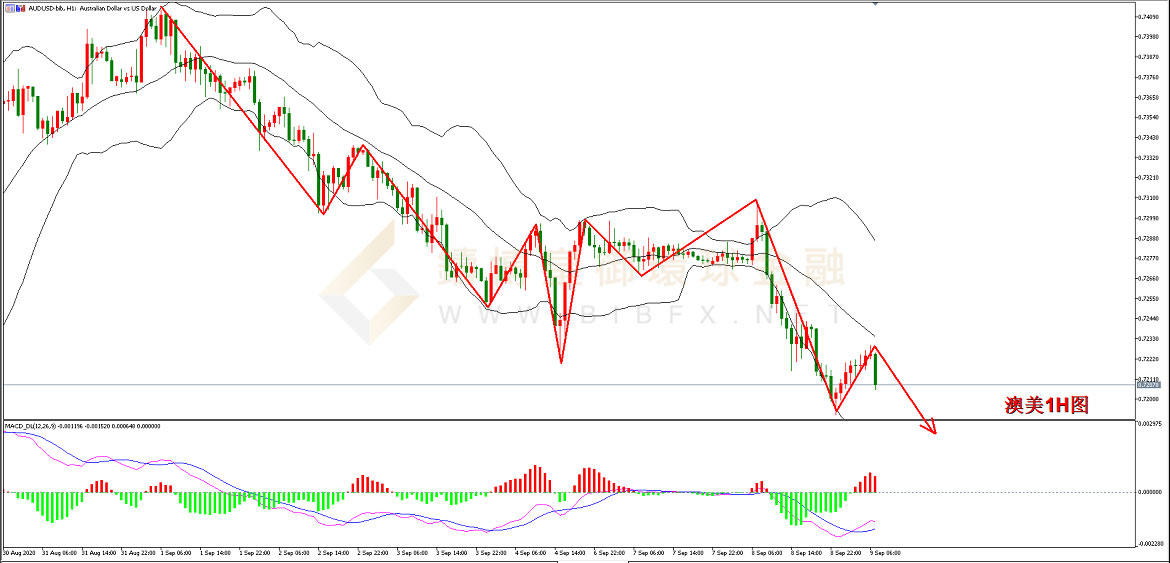The image size is (1170, 563).
Task: Click the chart peak at red trendline start
Action: pyautogui.click(x=163, y=7)
